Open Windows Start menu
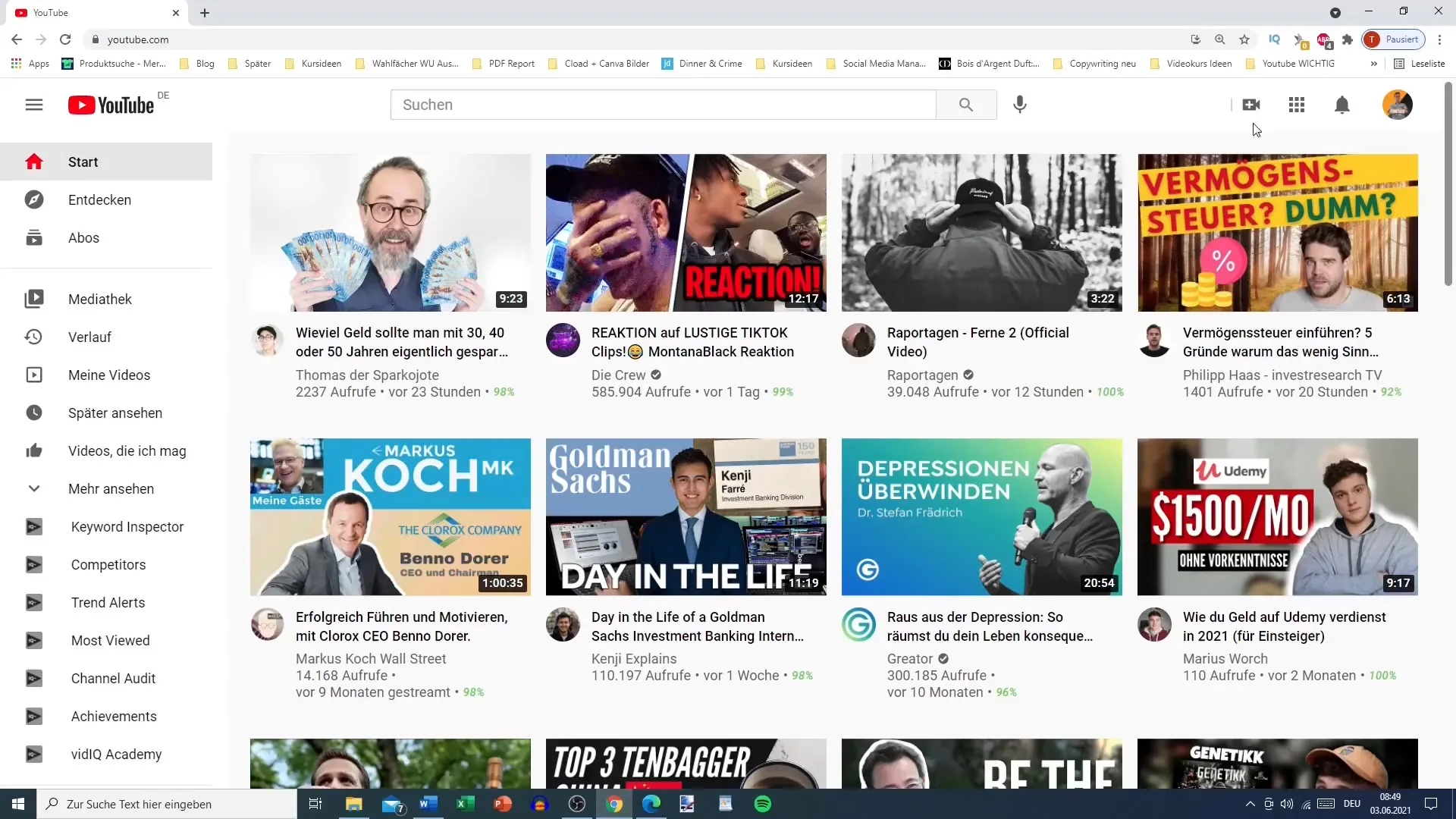This screenshot has width=1456, height=819. (x=18, y=804)
